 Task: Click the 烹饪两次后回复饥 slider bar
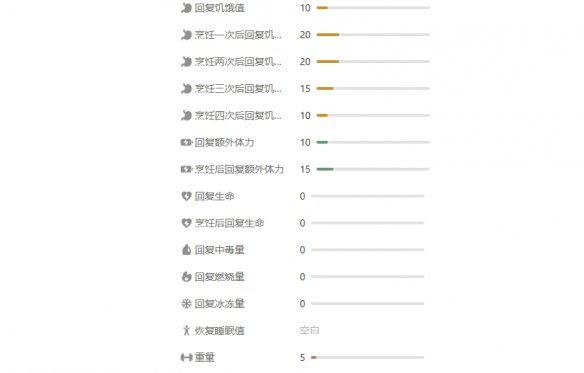pos(373,61)
